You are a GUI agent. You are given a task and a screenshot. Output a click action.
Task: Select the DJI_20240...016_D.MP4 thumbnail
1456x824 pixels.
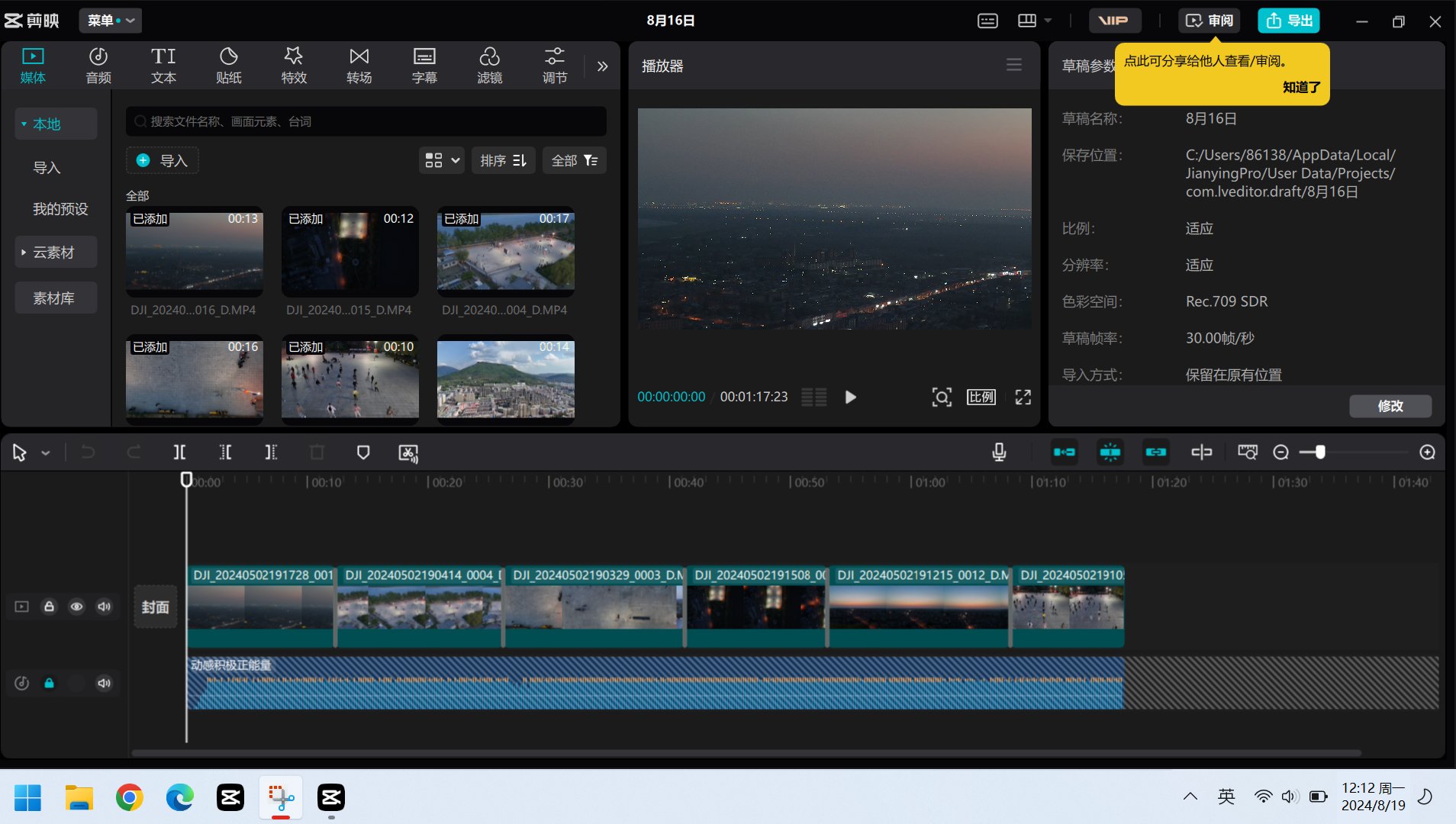195,252
